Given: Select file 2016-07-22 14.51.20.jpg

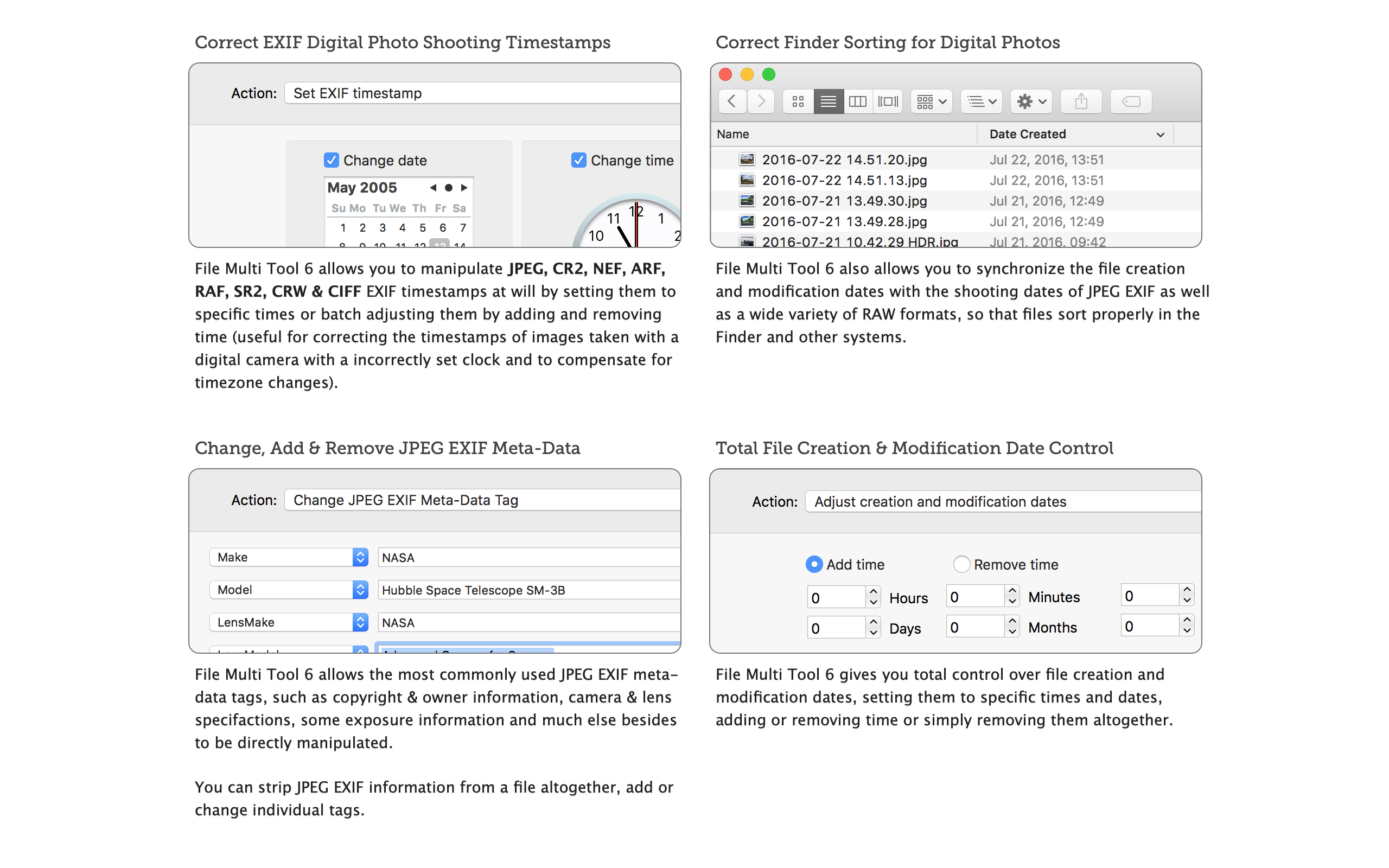Looking at the screenshot, I should pos(844,159).
